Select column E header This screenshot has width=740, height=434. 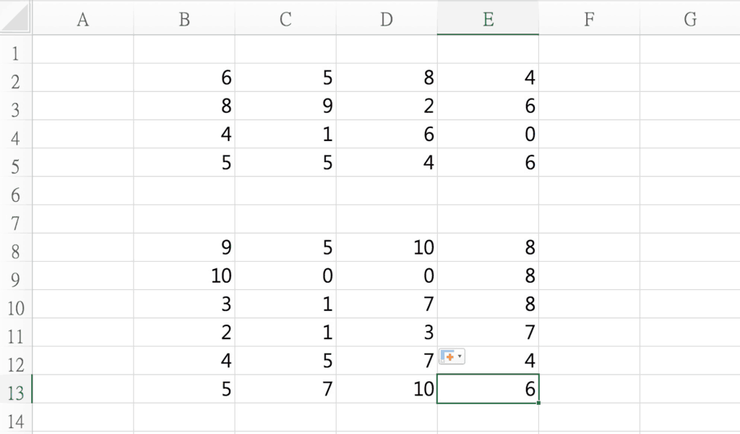pyautogui.click(x=488, y=19)
